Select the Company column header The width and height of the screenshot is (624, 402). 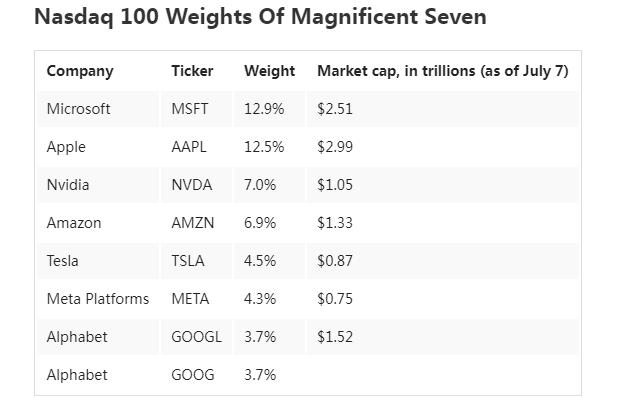tap(80, 71)
